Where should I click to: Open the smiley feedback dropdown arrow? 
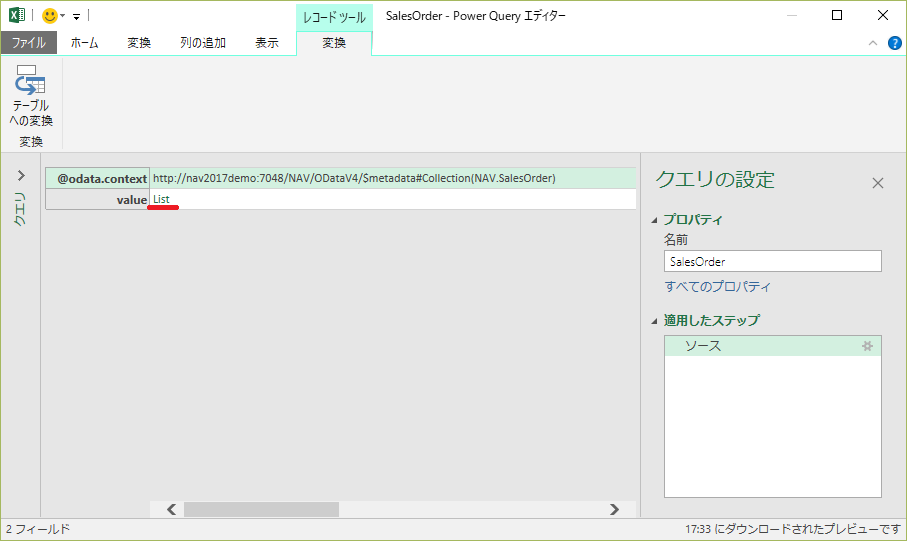pyautogui.click(x=62, y=16)
